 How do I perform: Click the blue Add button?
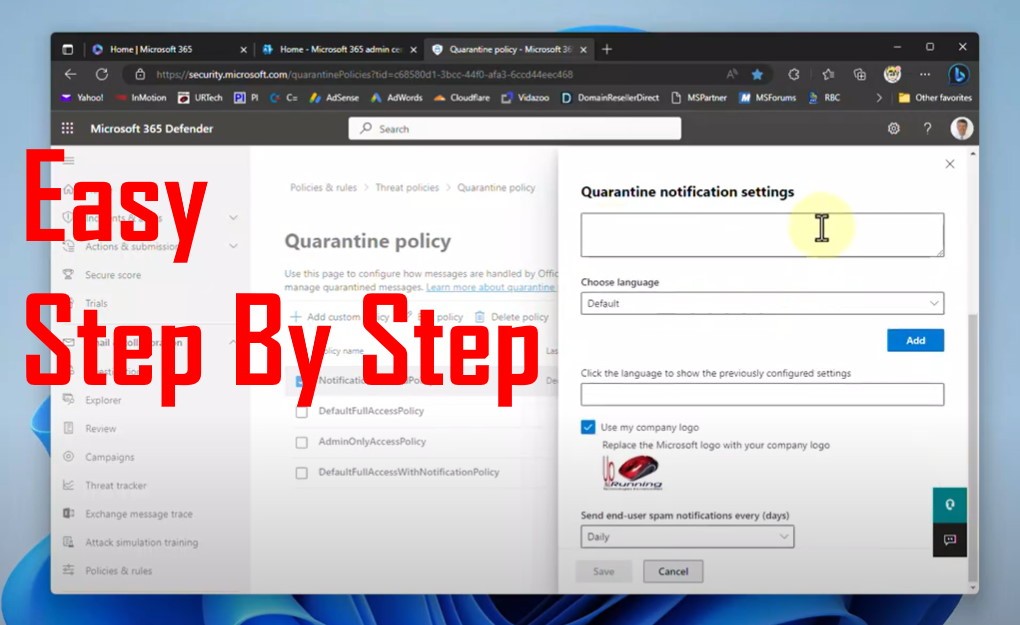[915, 340]
